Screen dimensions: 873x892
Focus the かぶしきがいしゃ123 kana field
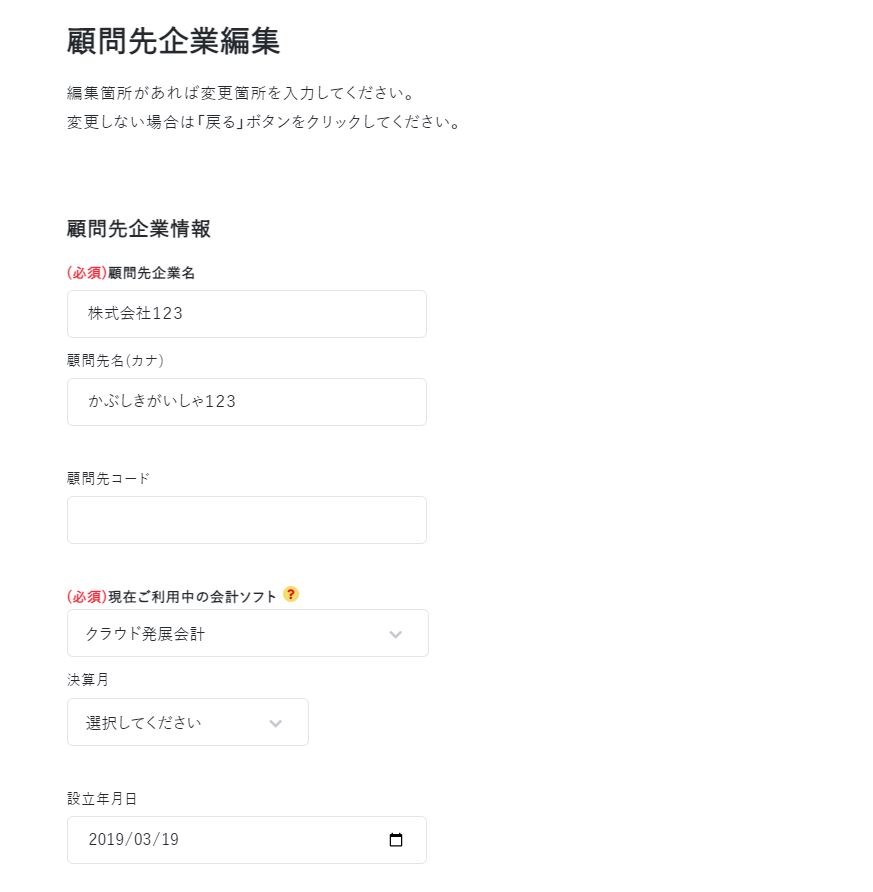coord(247,402)
